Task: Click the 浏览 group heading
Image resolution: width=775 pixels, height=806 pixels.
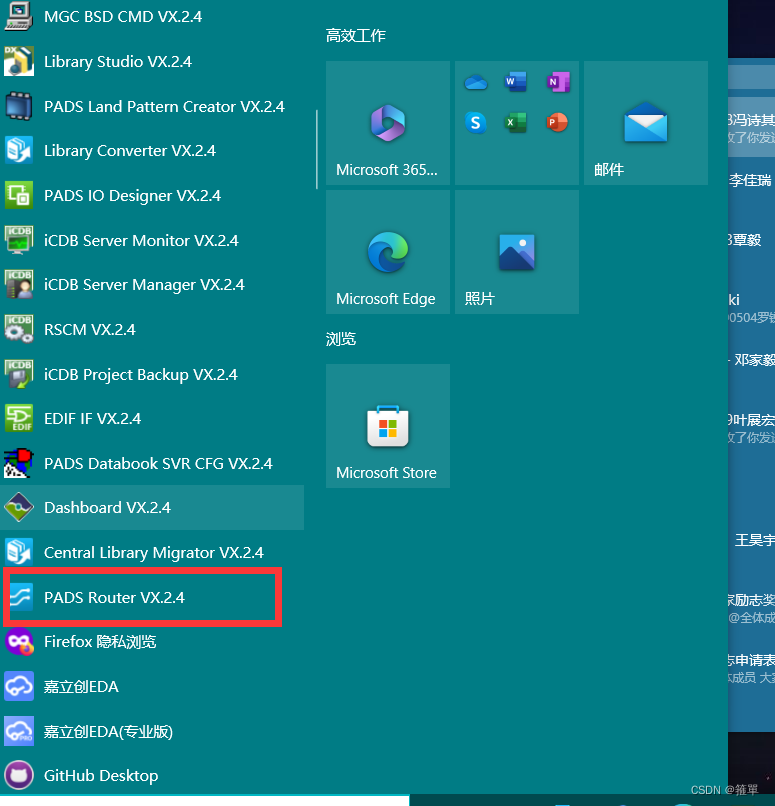Action: pos(341,339)
